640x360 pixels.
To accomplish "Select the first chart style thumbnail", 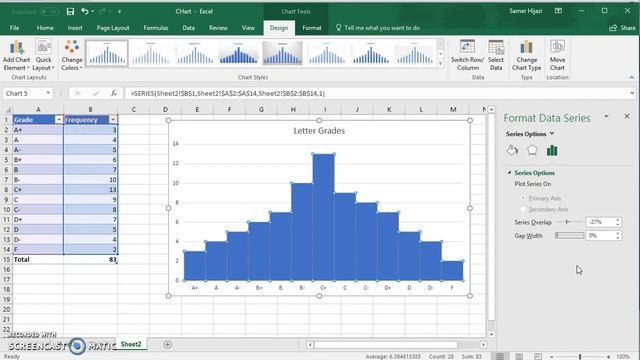I will coord(107,53).
